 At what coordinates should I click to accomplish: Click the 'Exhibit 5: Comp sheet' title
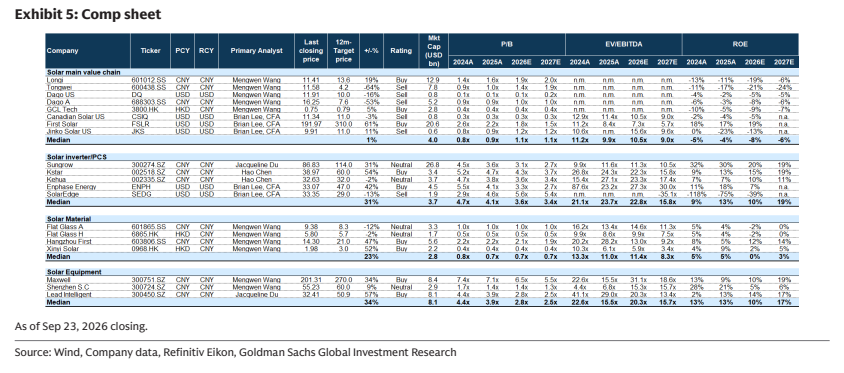pos(88,14)
